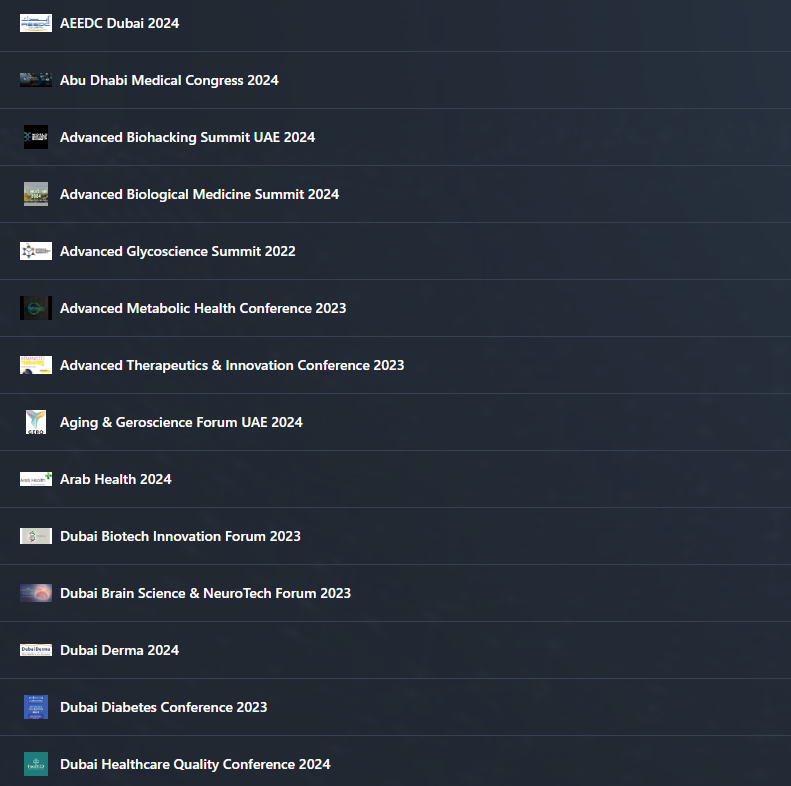Open Advanced Therapeutics & Innovation Conference 2023

coord(232,365)
